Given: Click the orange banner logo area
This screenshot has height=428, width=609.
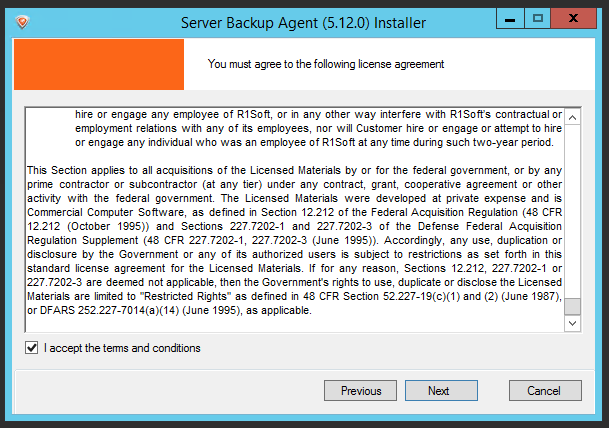Looking at the screenshot, I should coord(98,64).
